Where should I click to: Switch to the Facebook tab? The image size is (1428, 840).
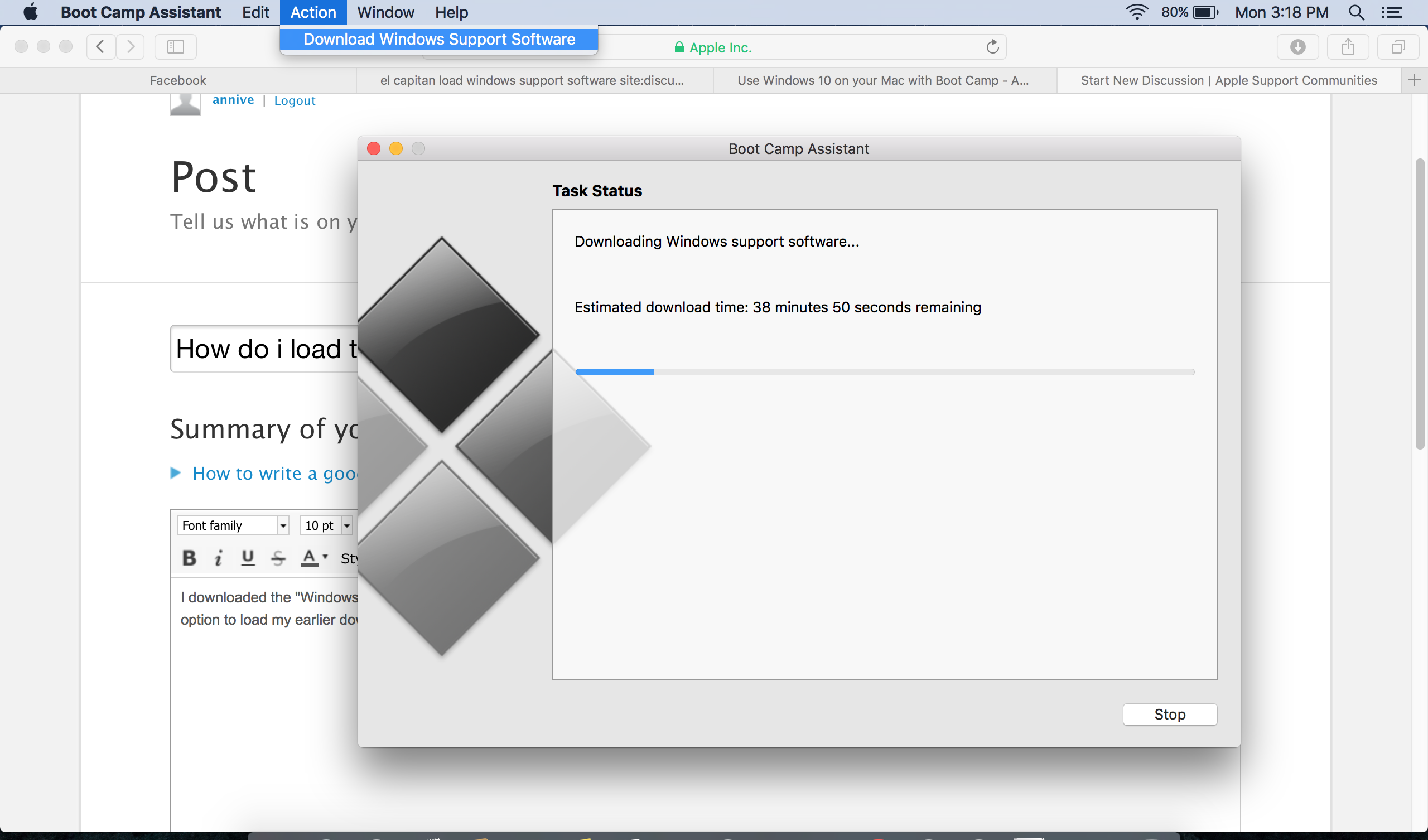tap(178, 80)
